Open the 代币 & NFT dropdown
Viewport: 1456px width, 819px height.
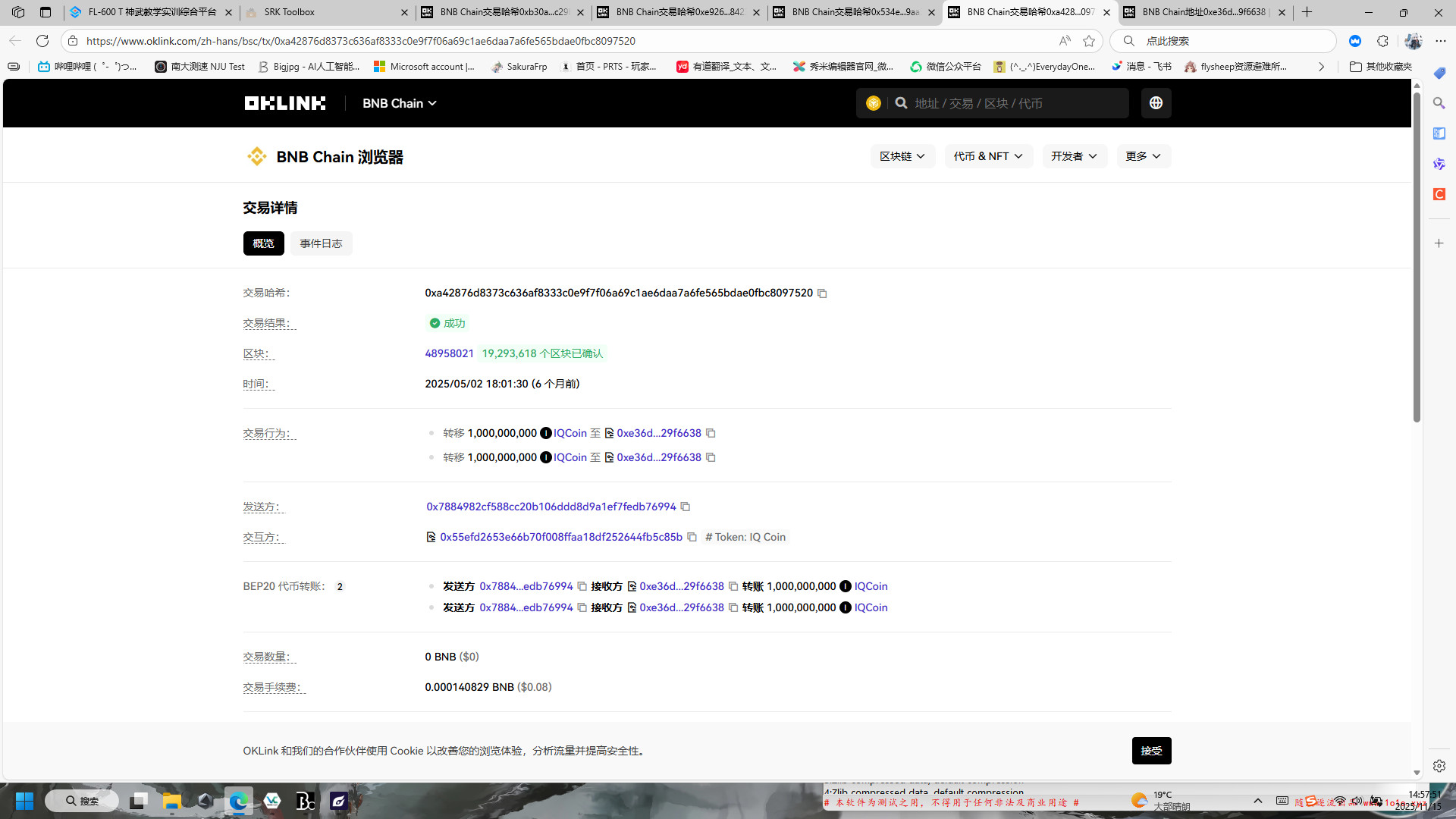point(988,156)
